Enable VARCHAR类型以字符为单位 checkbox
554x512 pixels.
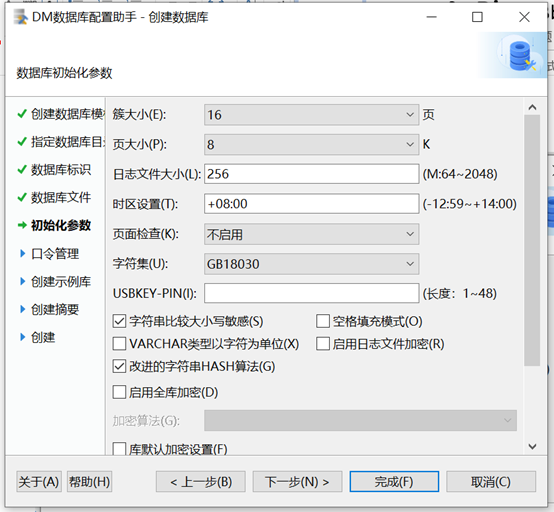[x=119, y=344]
